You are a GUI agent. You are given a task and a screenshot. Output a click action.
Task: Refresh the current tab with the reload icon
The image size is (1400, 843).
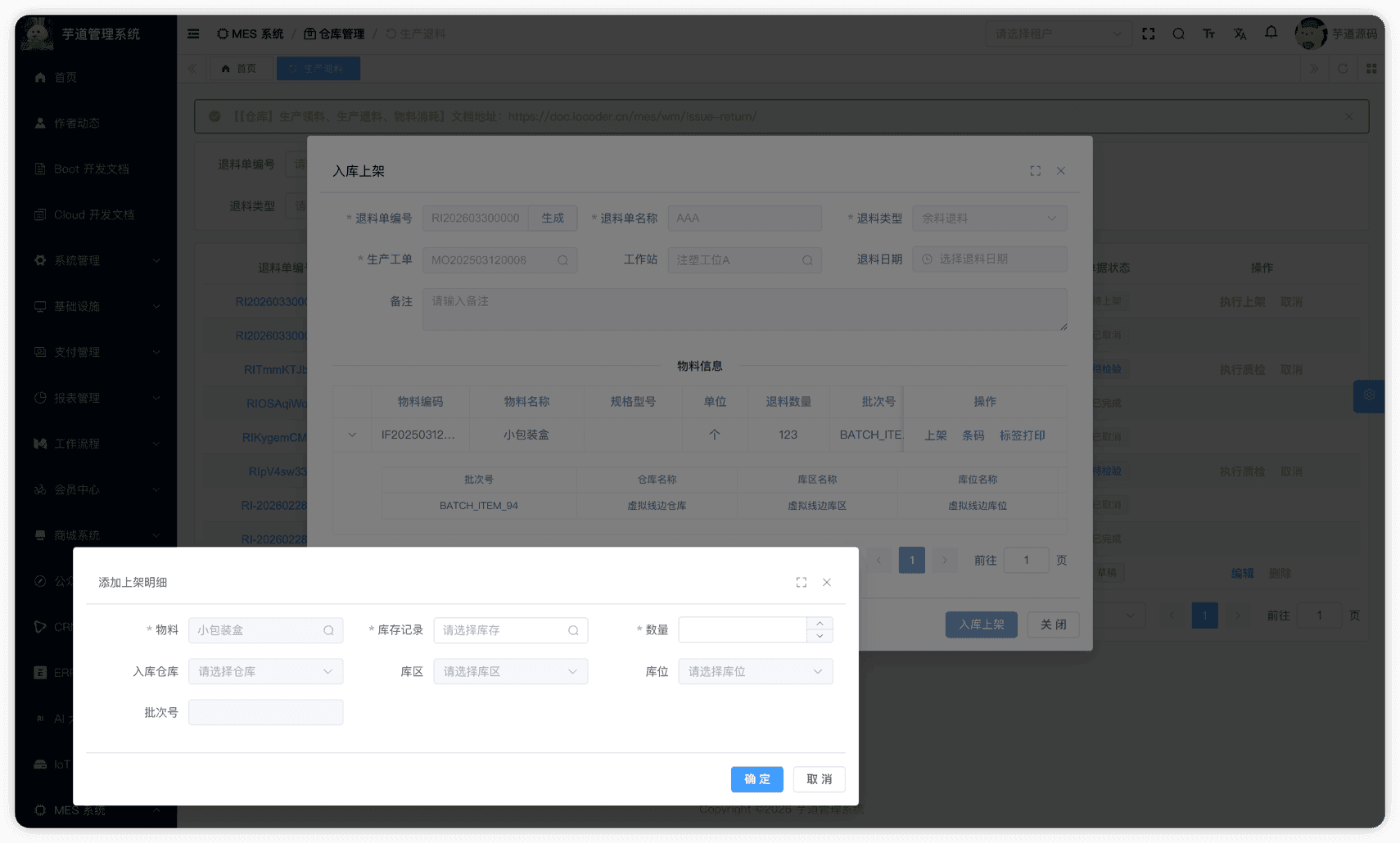(x=1343, y=68)
